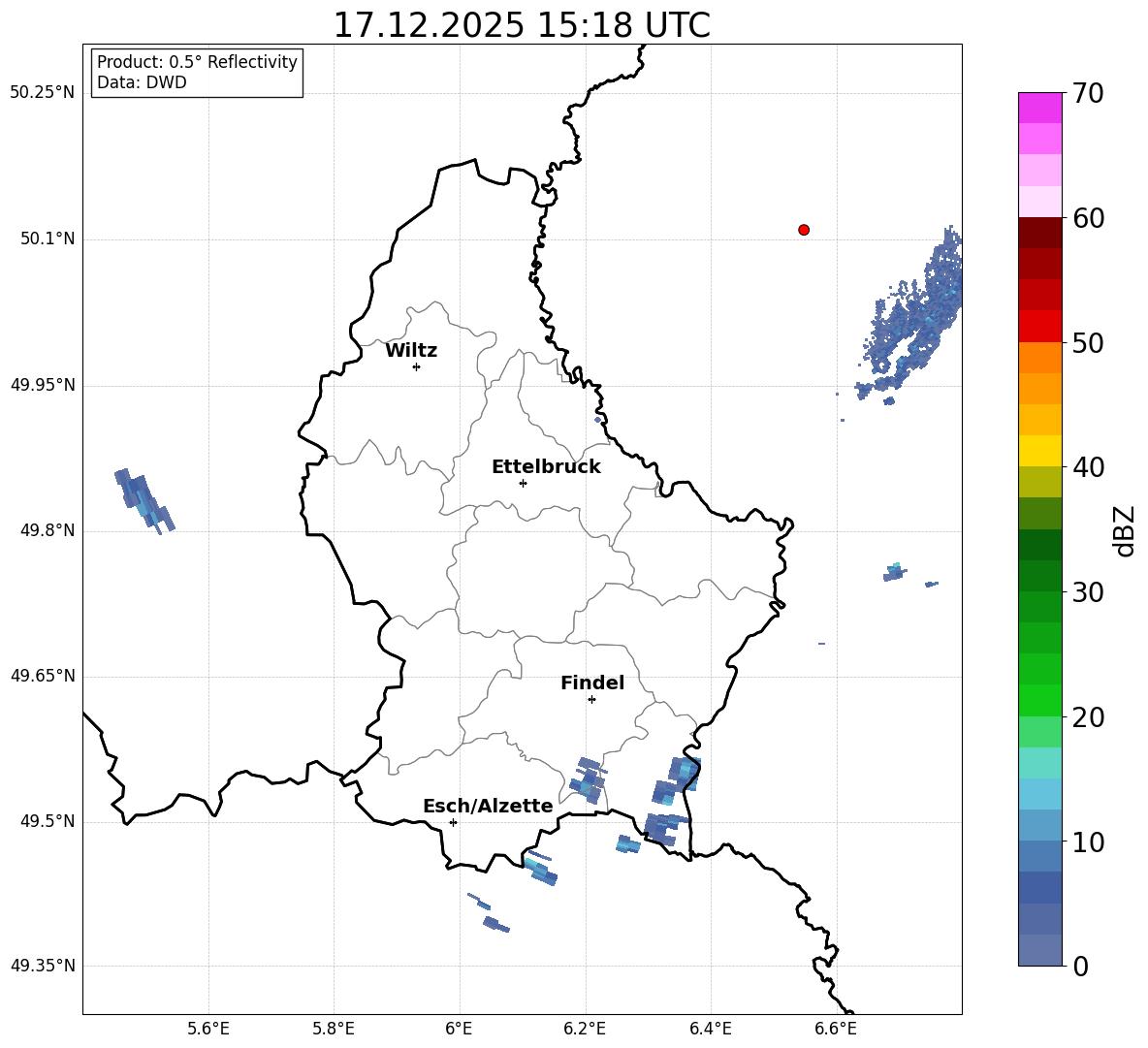
Task: Select the Ettelbruck city label
Action: (546, 467)
